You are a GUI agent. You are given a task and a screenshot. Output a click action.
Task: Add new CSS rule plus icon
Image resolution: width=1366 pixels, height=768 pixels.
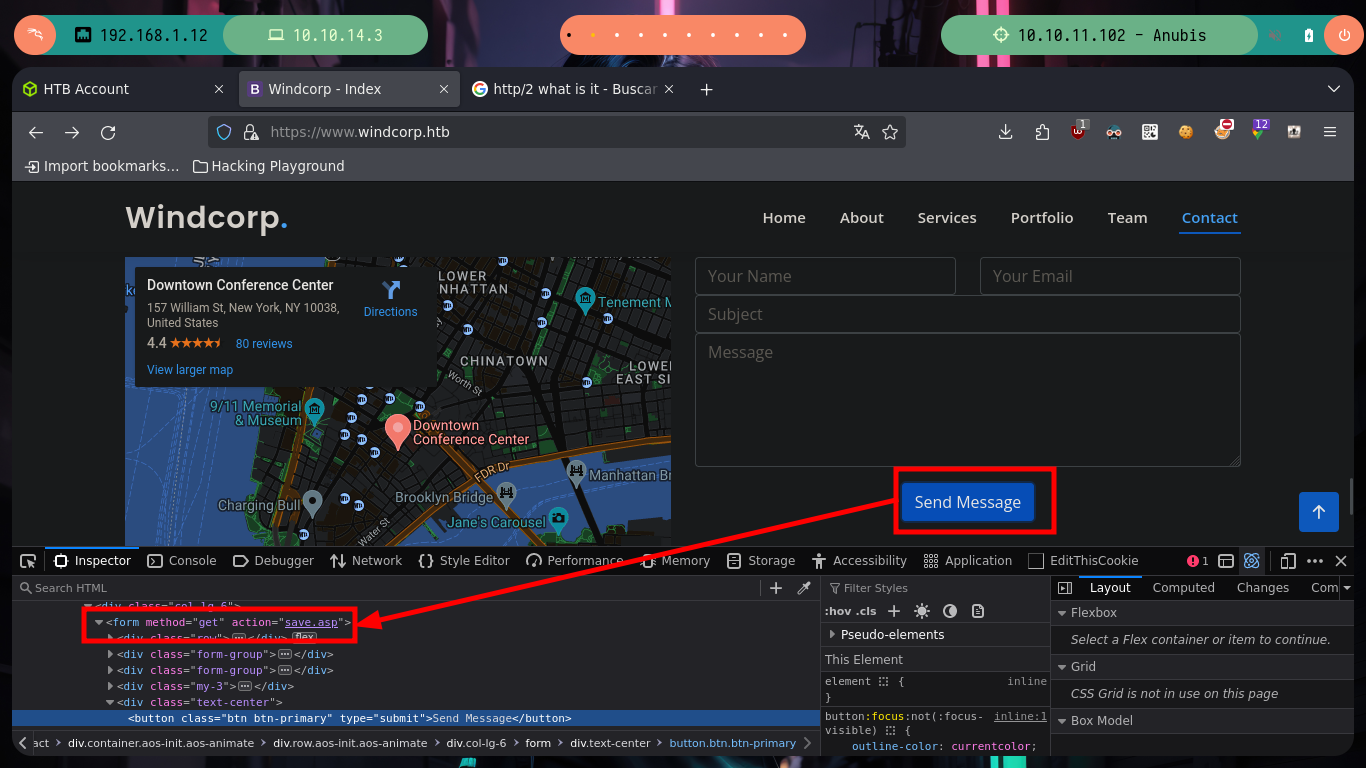point(894,611)
